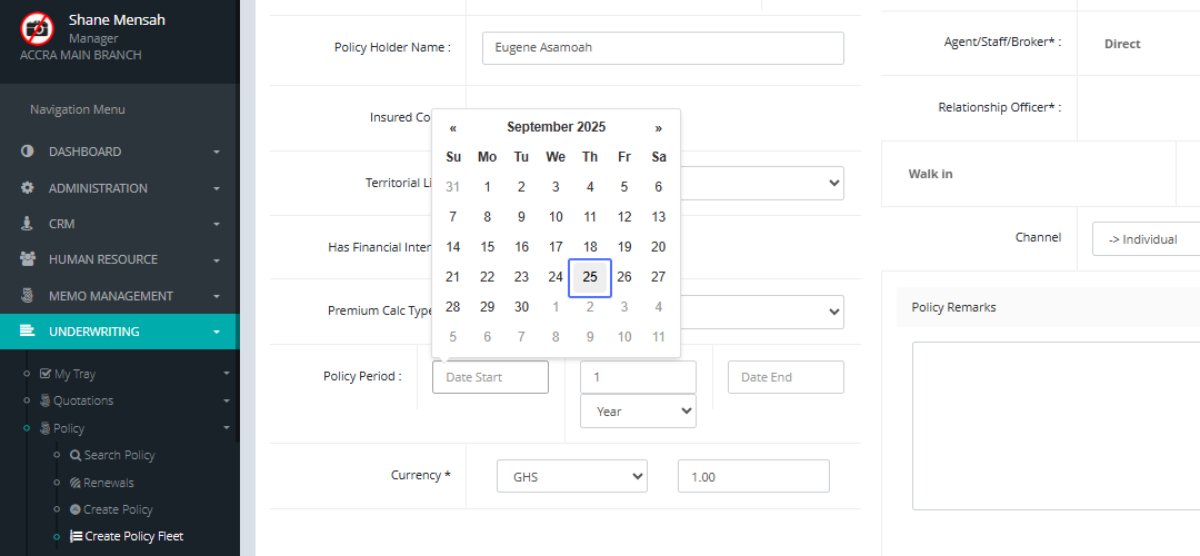Go to previous month in calendar
Viewport: 1200px width, 556px height.
(453, 128)
